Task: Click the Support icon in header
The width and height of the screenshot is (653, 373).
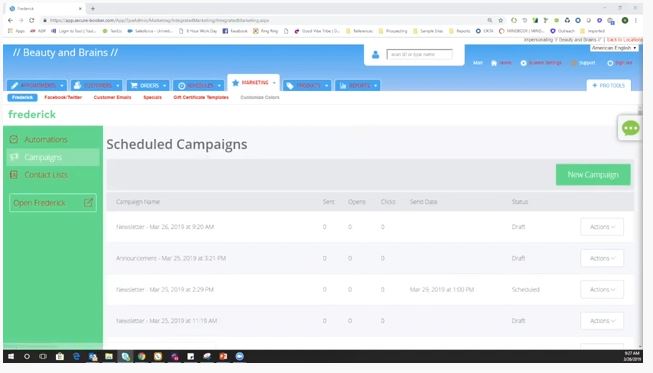Action: pyautogui.click(x=574, y=63)
